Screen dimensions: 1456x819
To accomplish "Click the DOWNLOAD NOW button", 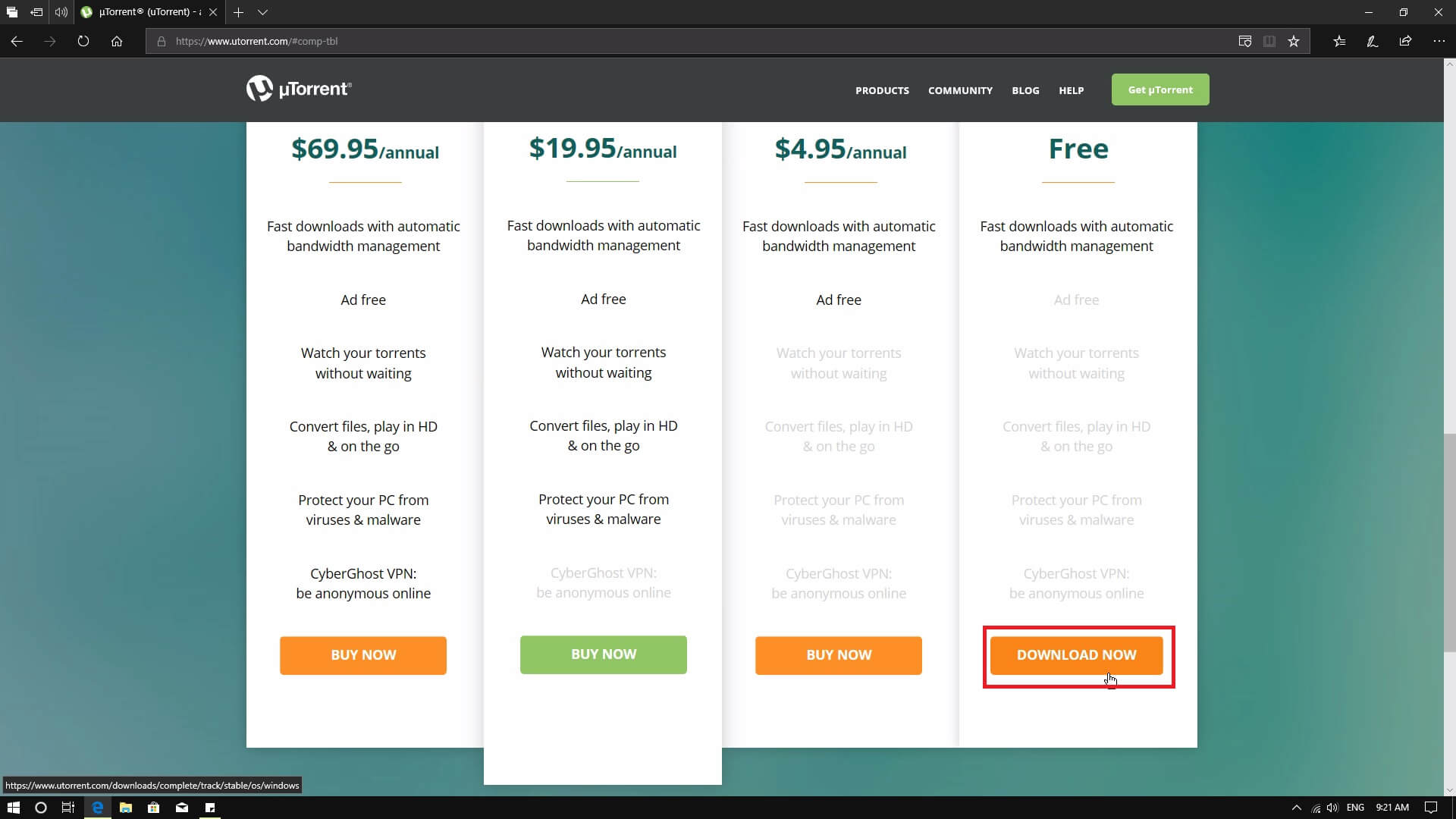I will (x=1076, y=655).
